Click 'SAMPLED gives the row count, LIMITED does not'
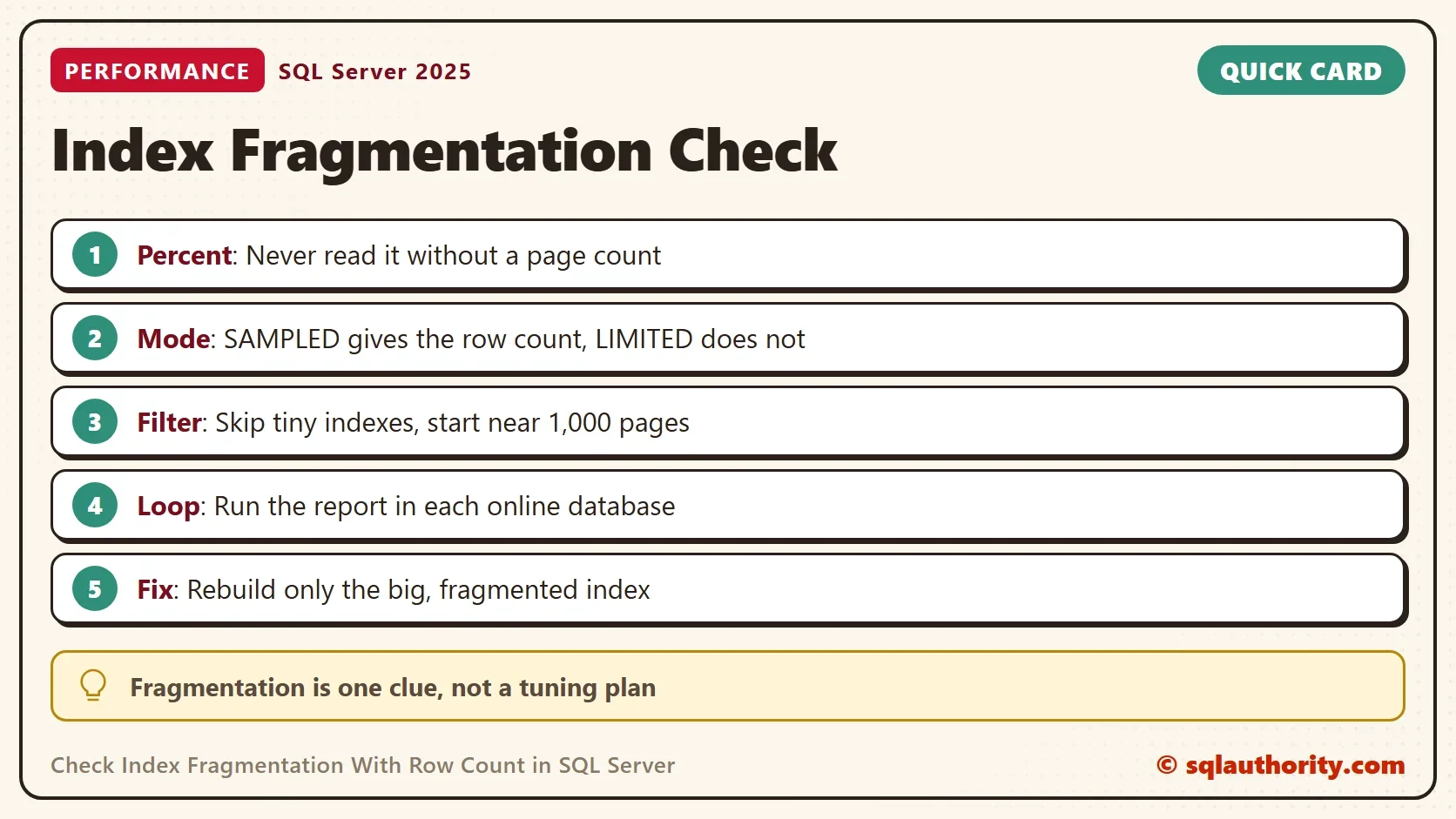1456x819 pixels. tap(515, 339)
